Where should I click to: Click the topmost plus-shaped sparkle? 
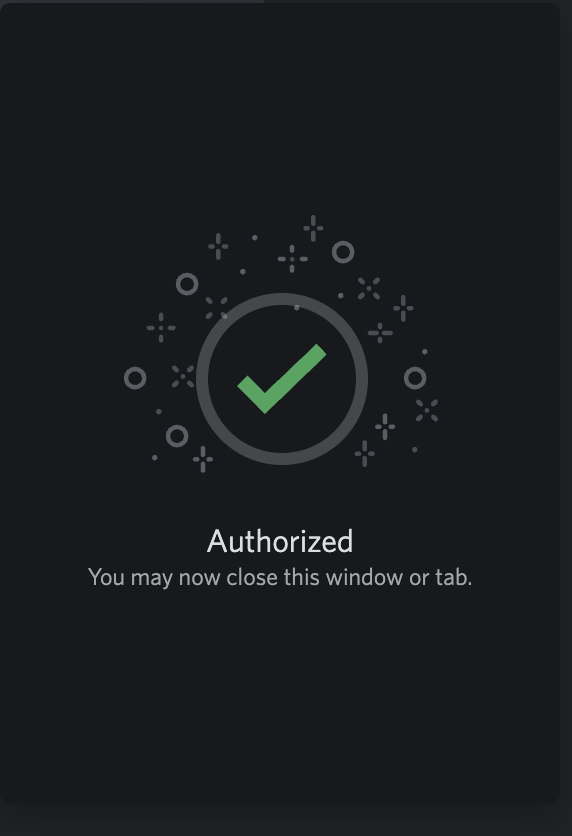point(313,228)
